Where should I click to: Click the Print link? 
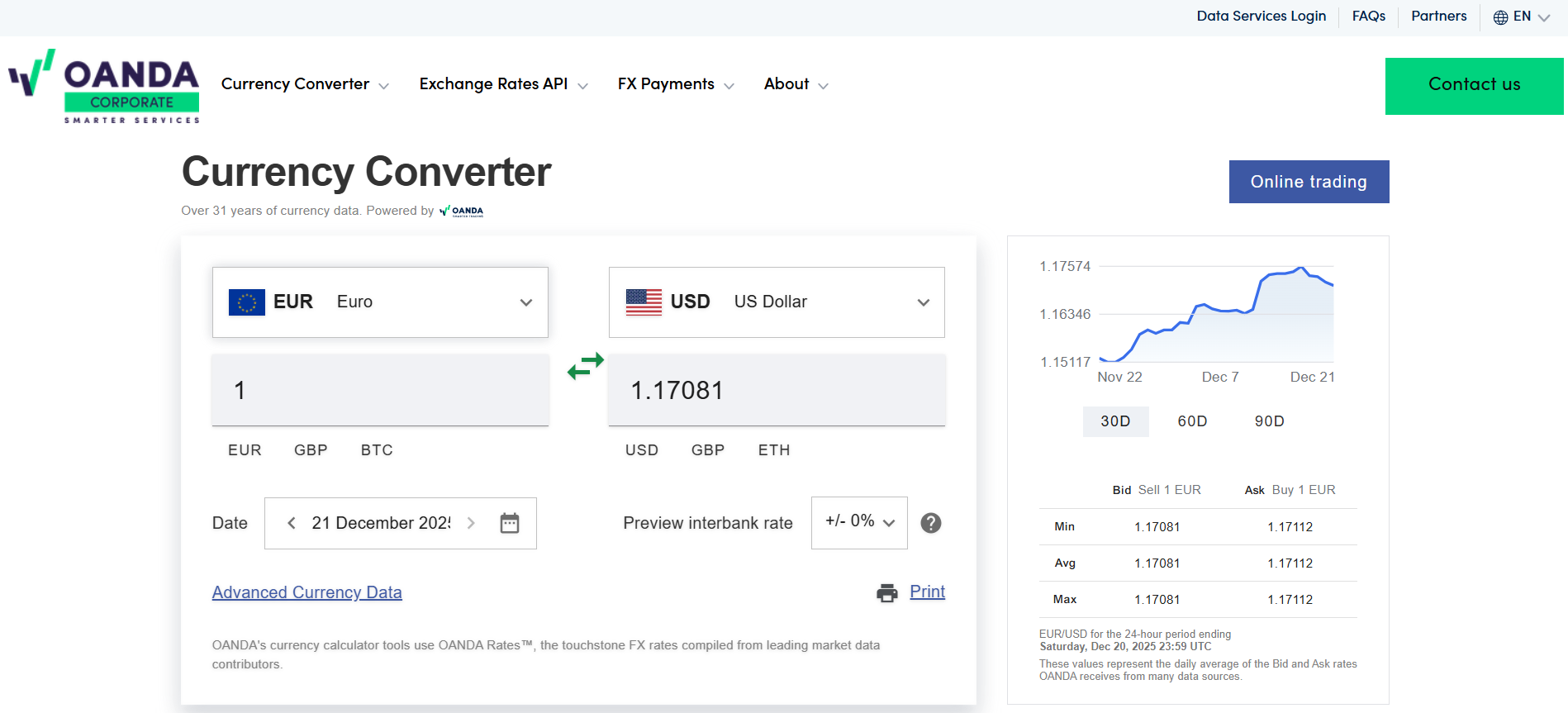click(x=928, y=592)
